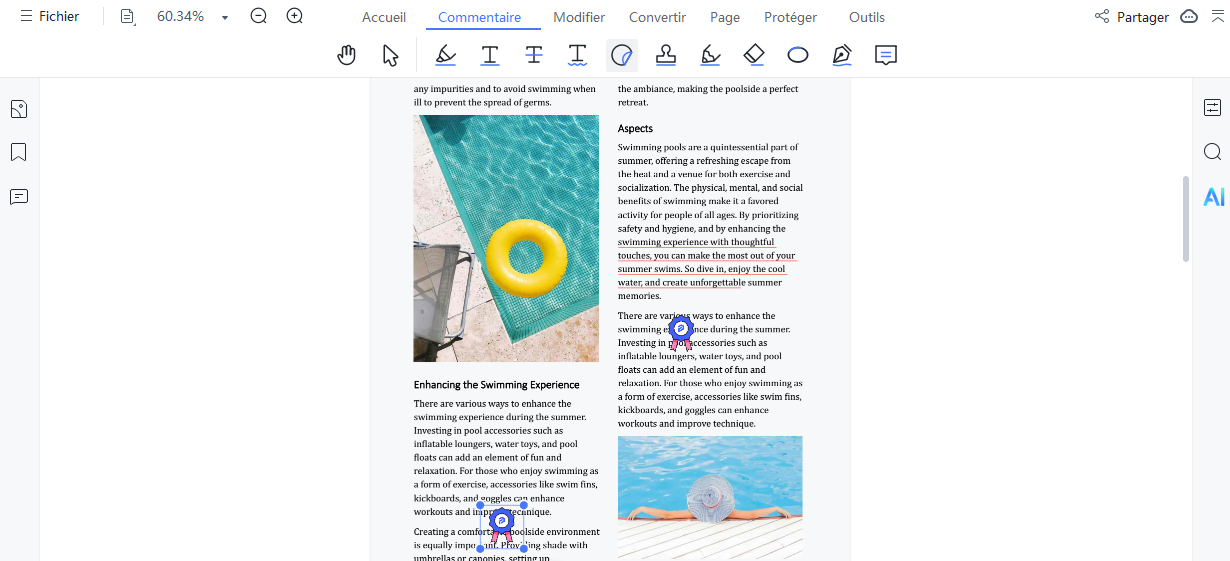Click the Partager button
Image resolution: width=1230 pixels, height=561 pixels.
point(1132,17)
